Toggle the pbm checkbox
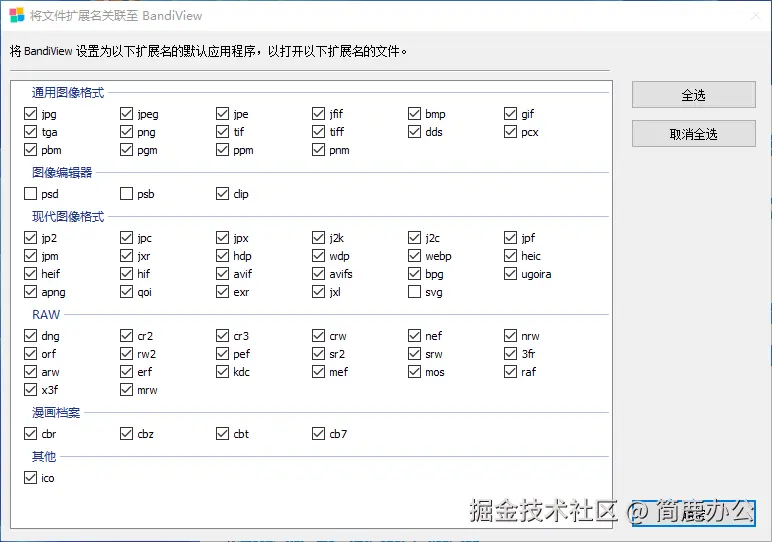Viewport: 772px width, 542px height. pos(31,150)
